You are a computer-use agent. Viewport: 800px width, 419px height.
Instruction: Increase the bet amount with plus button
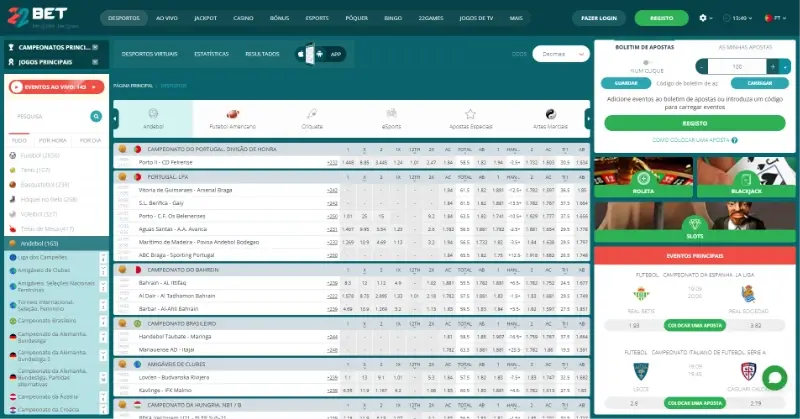[773, 65]
